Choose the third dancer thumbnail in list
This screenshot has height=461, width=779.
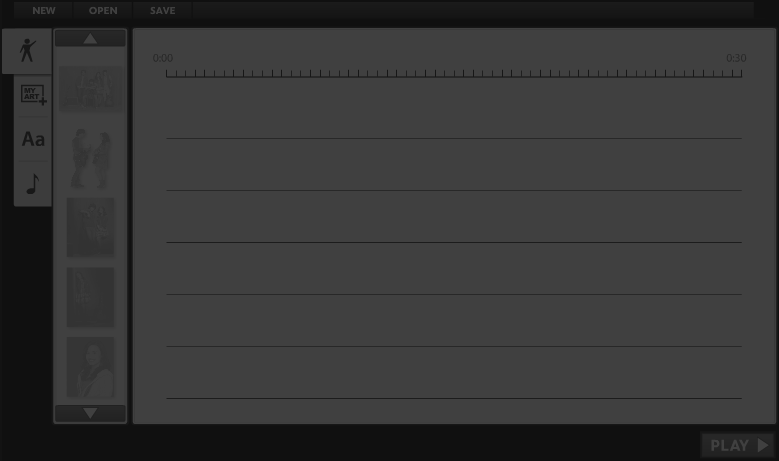(x=90, y=228)
